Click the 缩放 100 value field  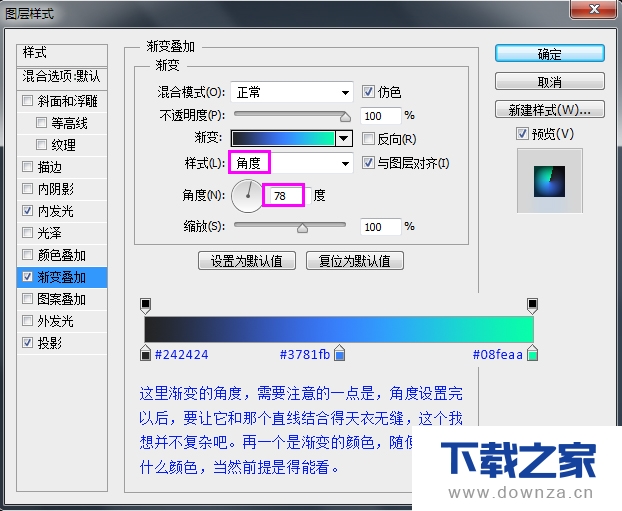click(x=380, y=227)
